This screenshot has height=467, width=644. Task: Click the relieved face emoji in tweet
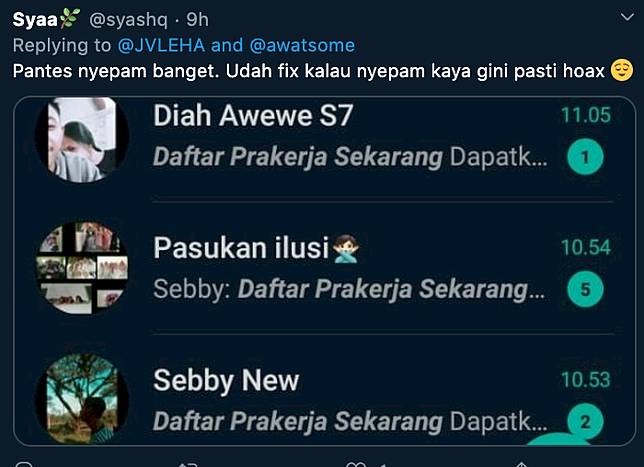pyautogui.click(x=622, y=70)
